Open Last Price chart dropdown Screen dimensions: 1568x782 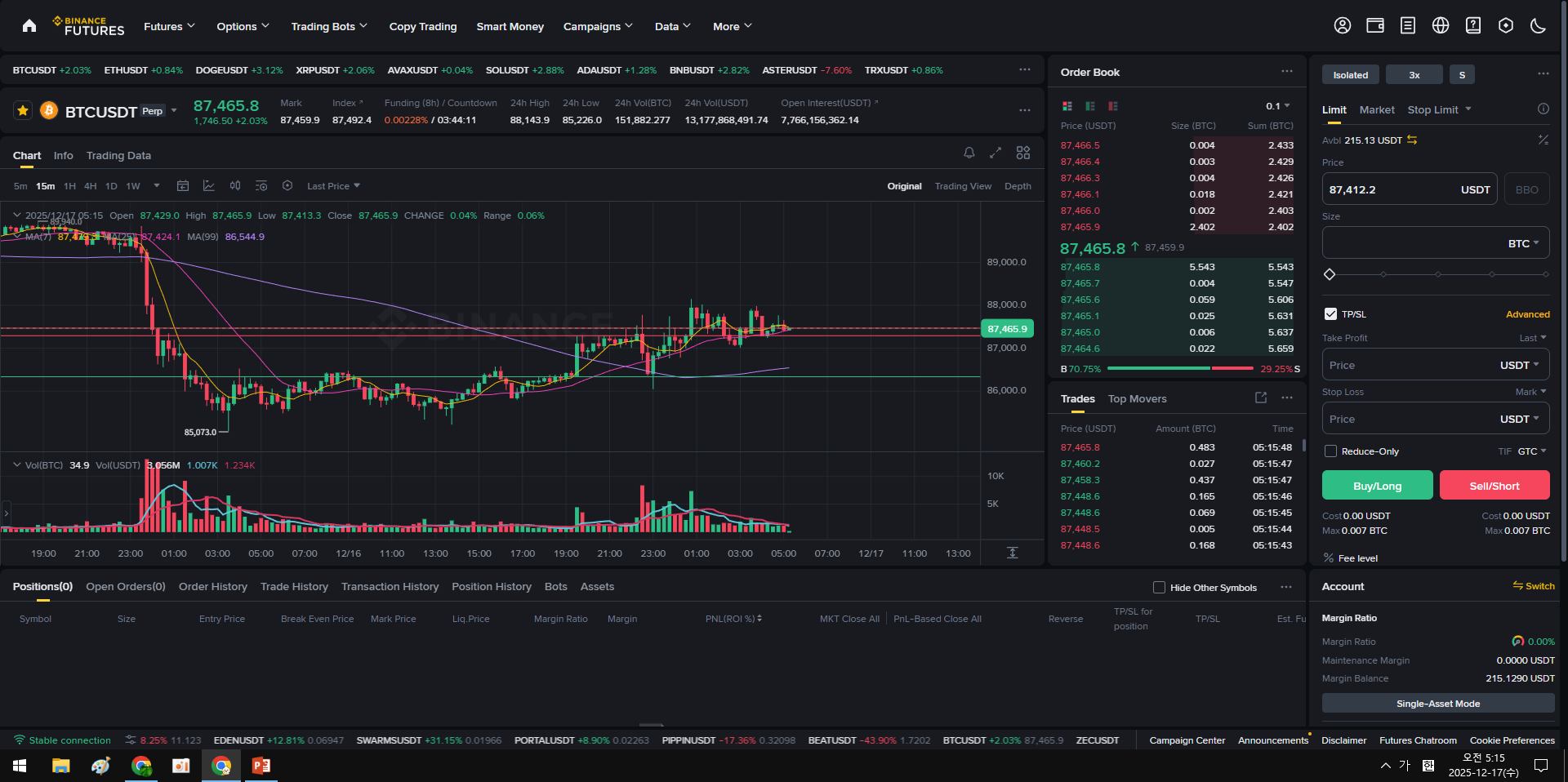333,186
